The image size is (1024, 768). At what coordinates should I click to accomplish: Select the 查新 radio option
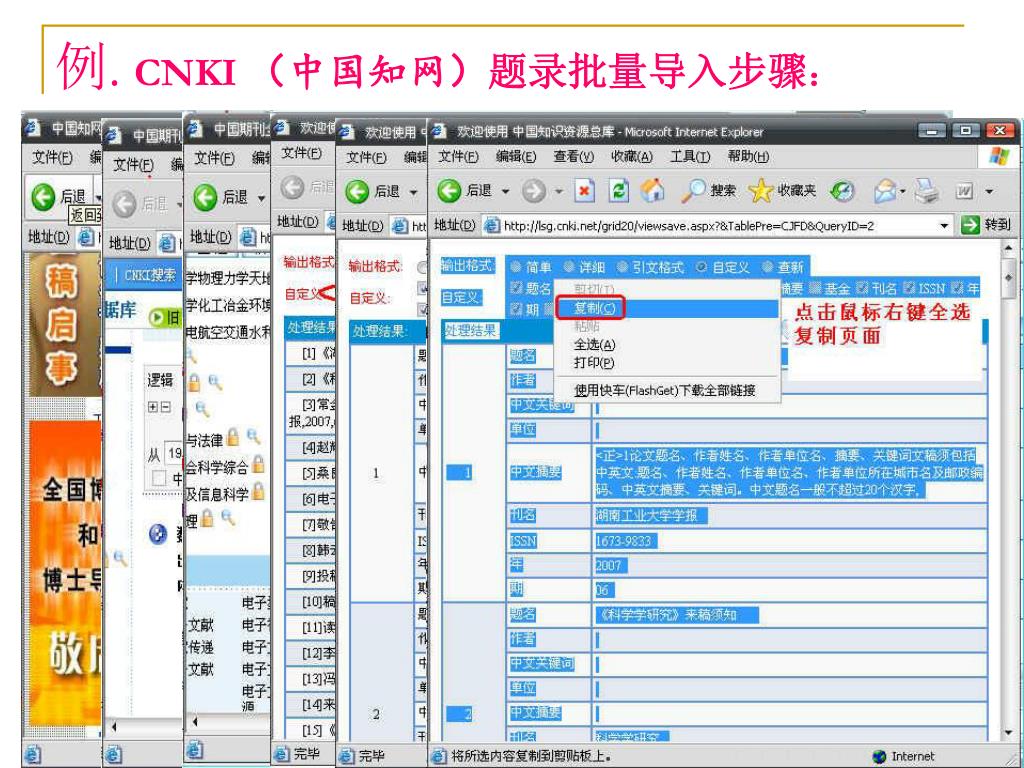(768, 267)
